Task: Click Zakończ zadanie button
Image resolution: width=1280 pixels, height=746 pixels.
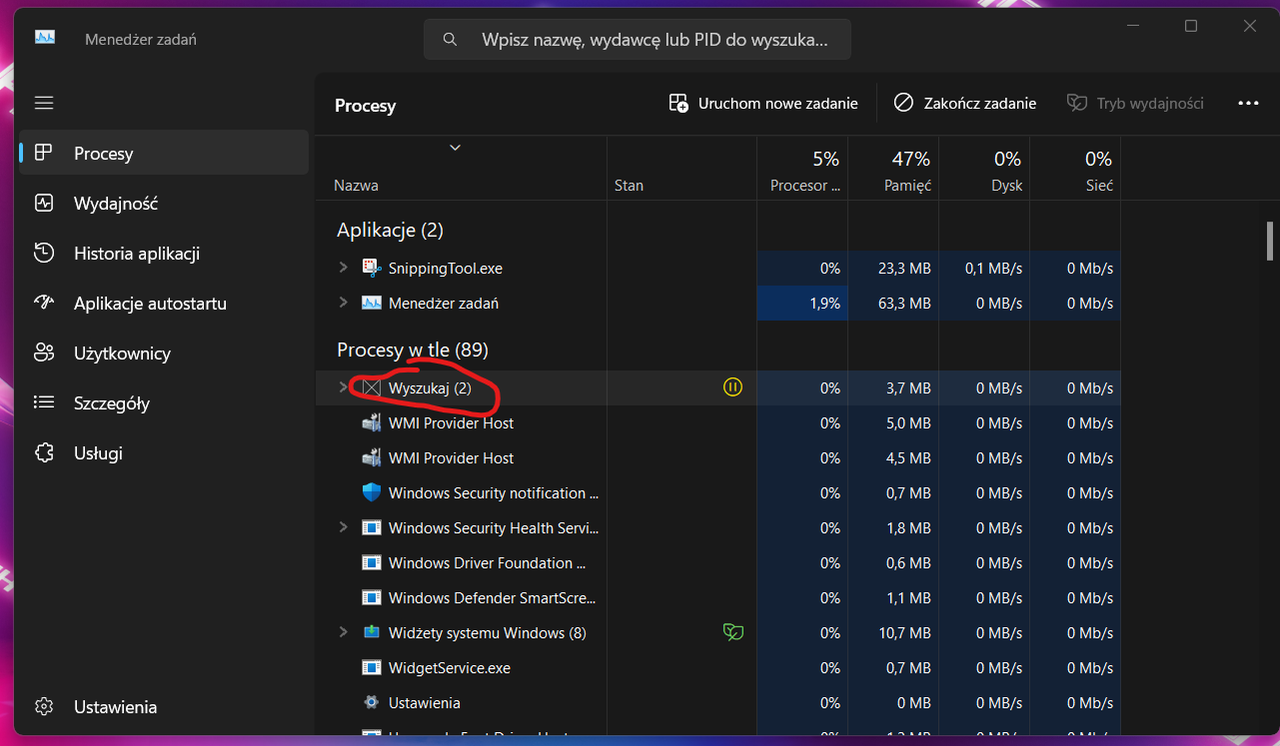Action: pyautogui.click(x=965, y=103)
